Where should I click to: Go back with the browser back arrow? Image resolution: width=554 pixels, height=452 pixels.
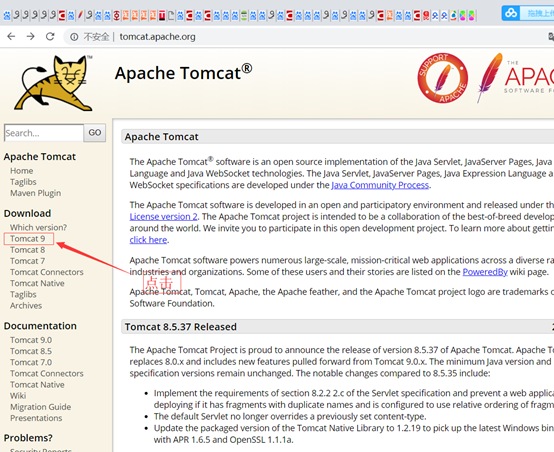click(11, 36)
